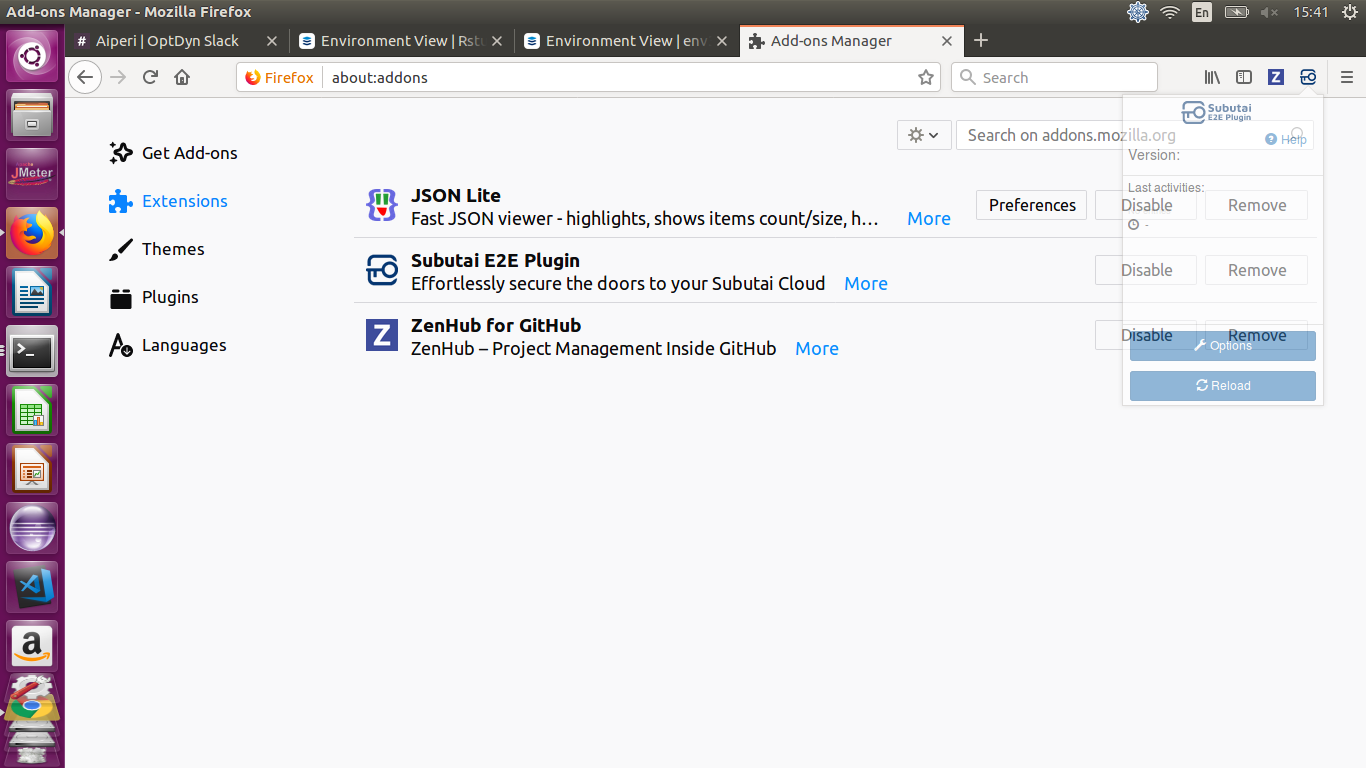Focus the toolbar Search box
This screenshot has width=1366, height=768.
coord(1054,77)
